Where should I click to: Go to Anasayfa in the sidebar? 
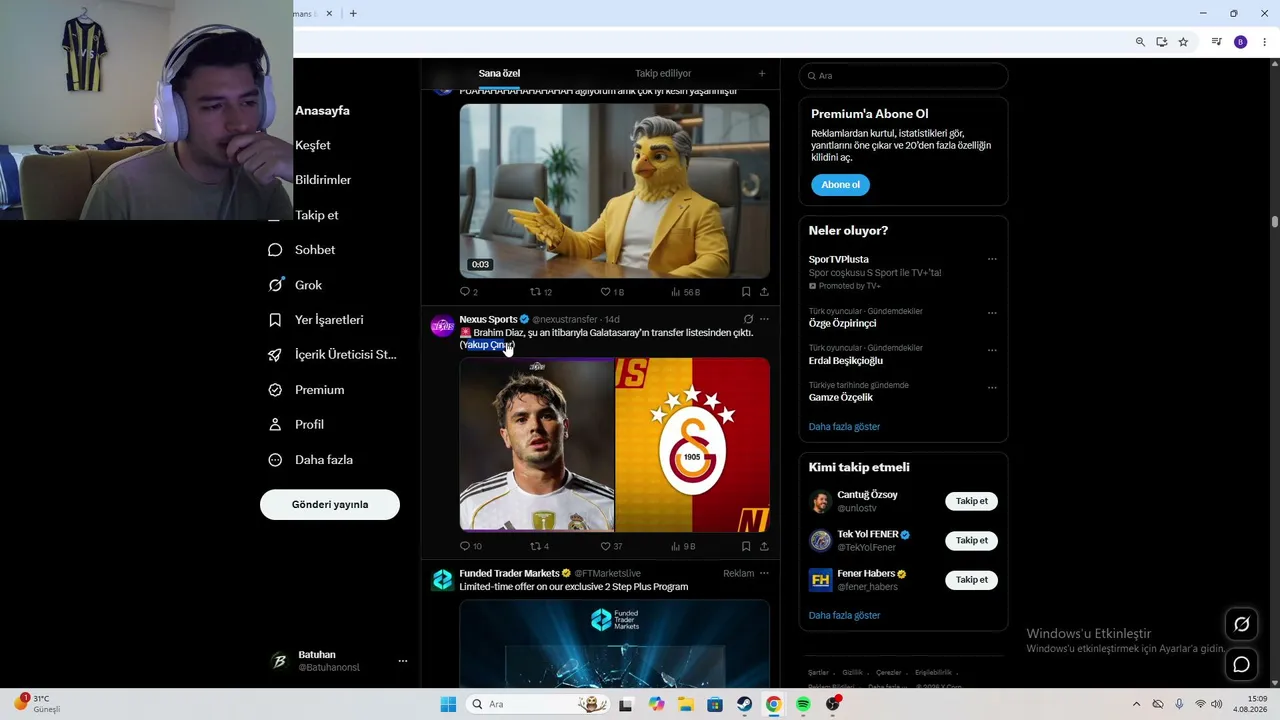322,110
